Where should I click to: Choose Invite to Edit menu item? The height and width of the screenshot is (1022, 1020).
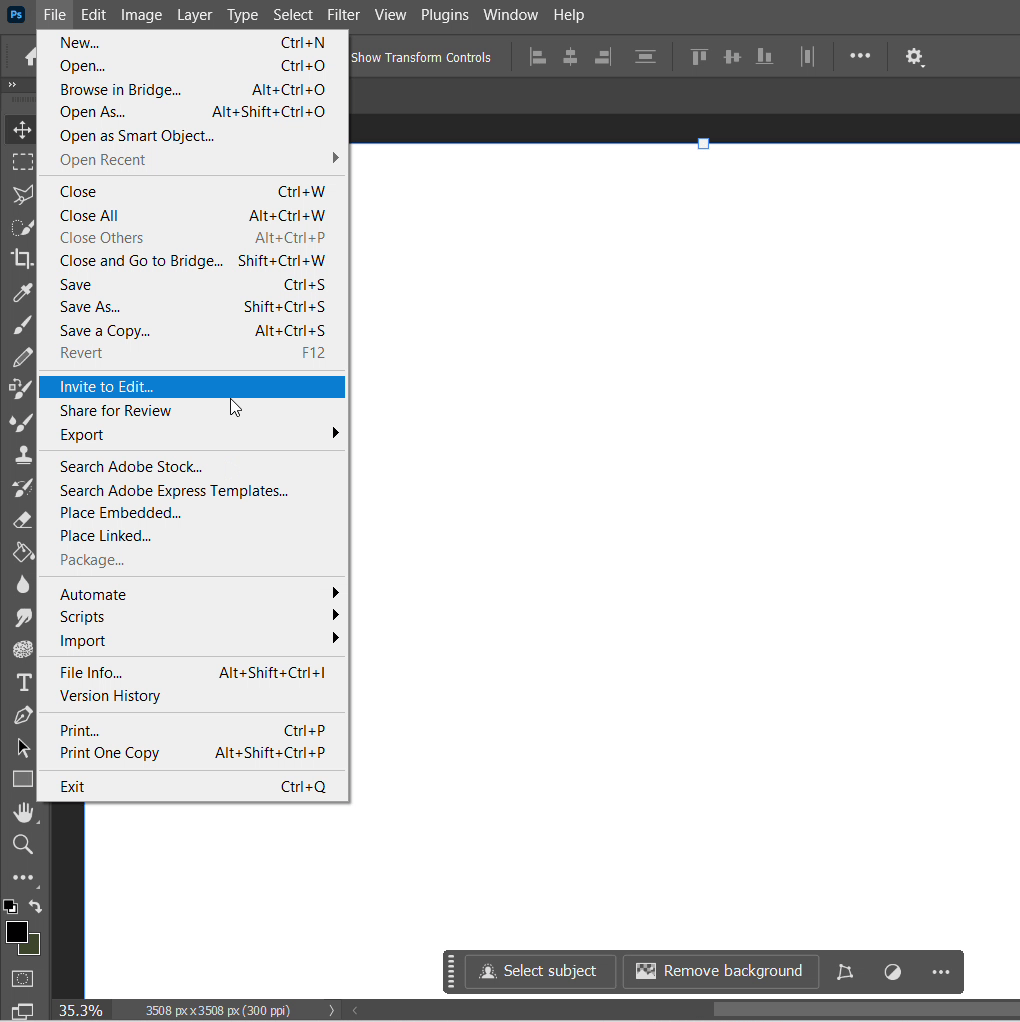pyautogui.click(x=192, y=387)
